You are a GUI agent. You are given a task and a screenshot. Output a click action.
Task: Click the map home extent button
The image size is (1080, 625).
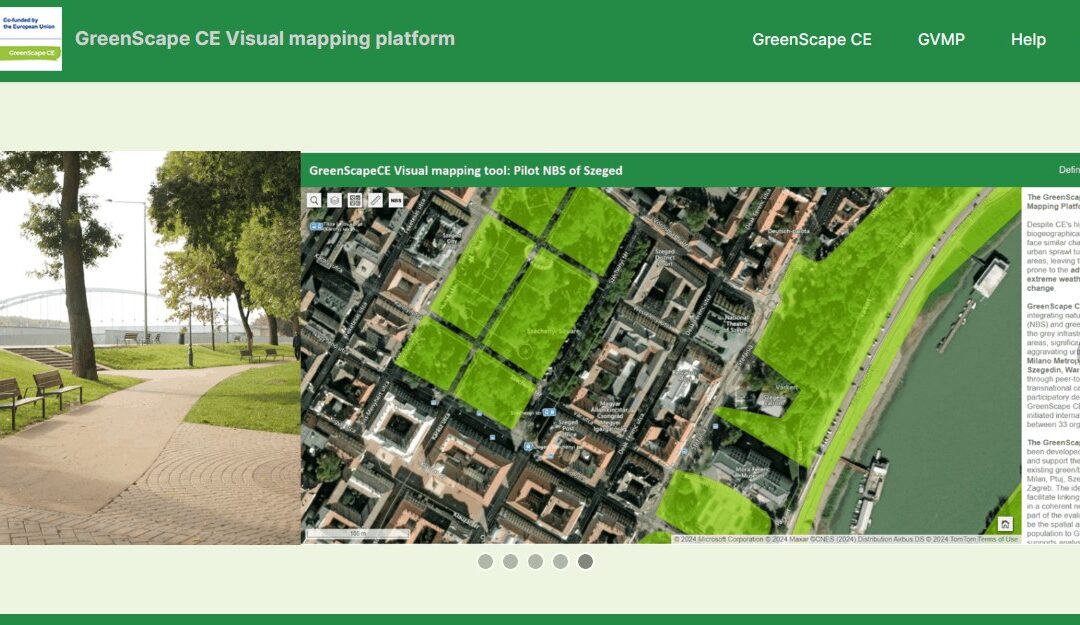(x=1005, y=524)
